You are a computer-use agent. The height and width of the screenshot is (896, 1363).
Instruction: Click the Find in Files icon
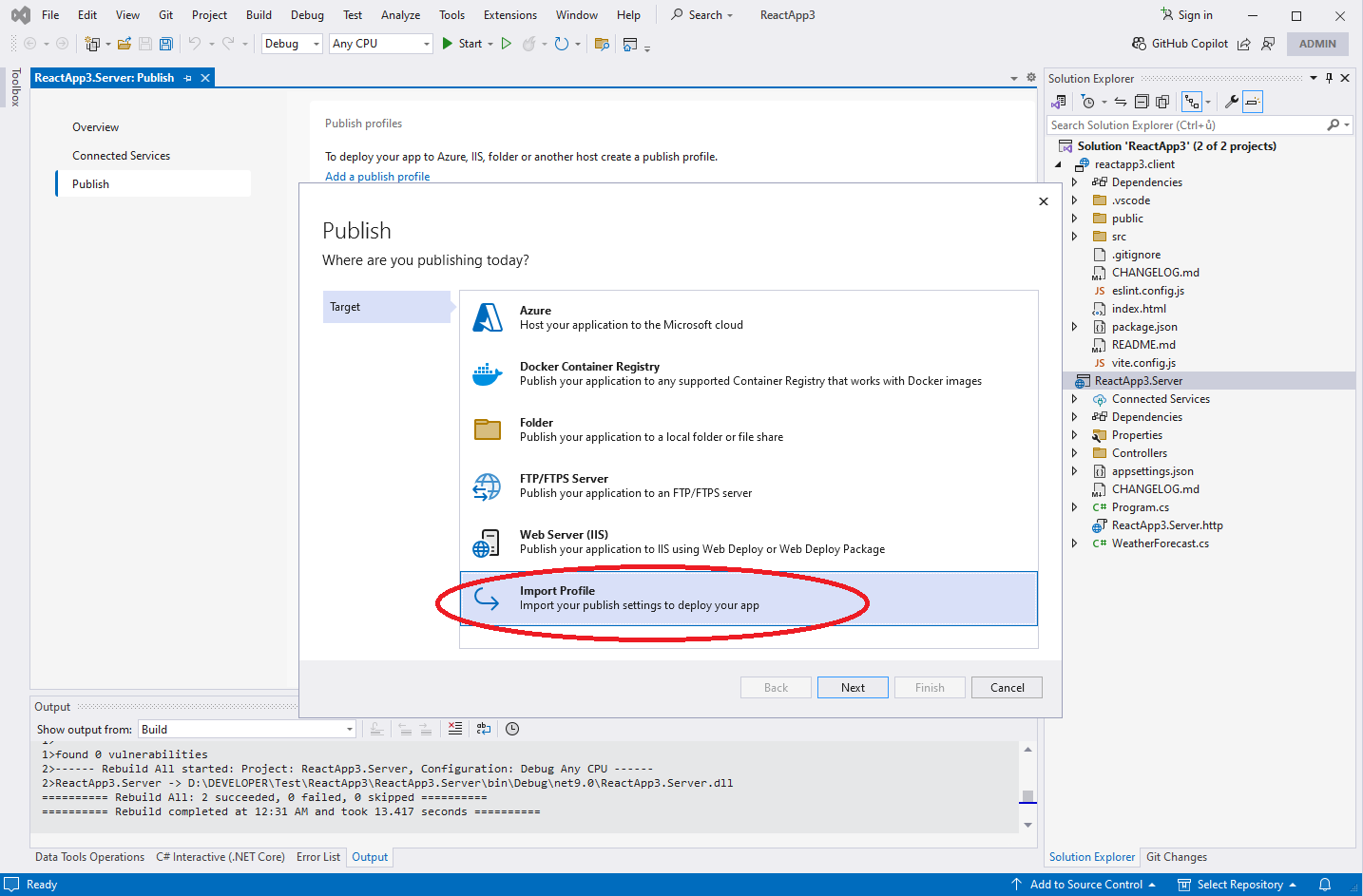[602, 44]
